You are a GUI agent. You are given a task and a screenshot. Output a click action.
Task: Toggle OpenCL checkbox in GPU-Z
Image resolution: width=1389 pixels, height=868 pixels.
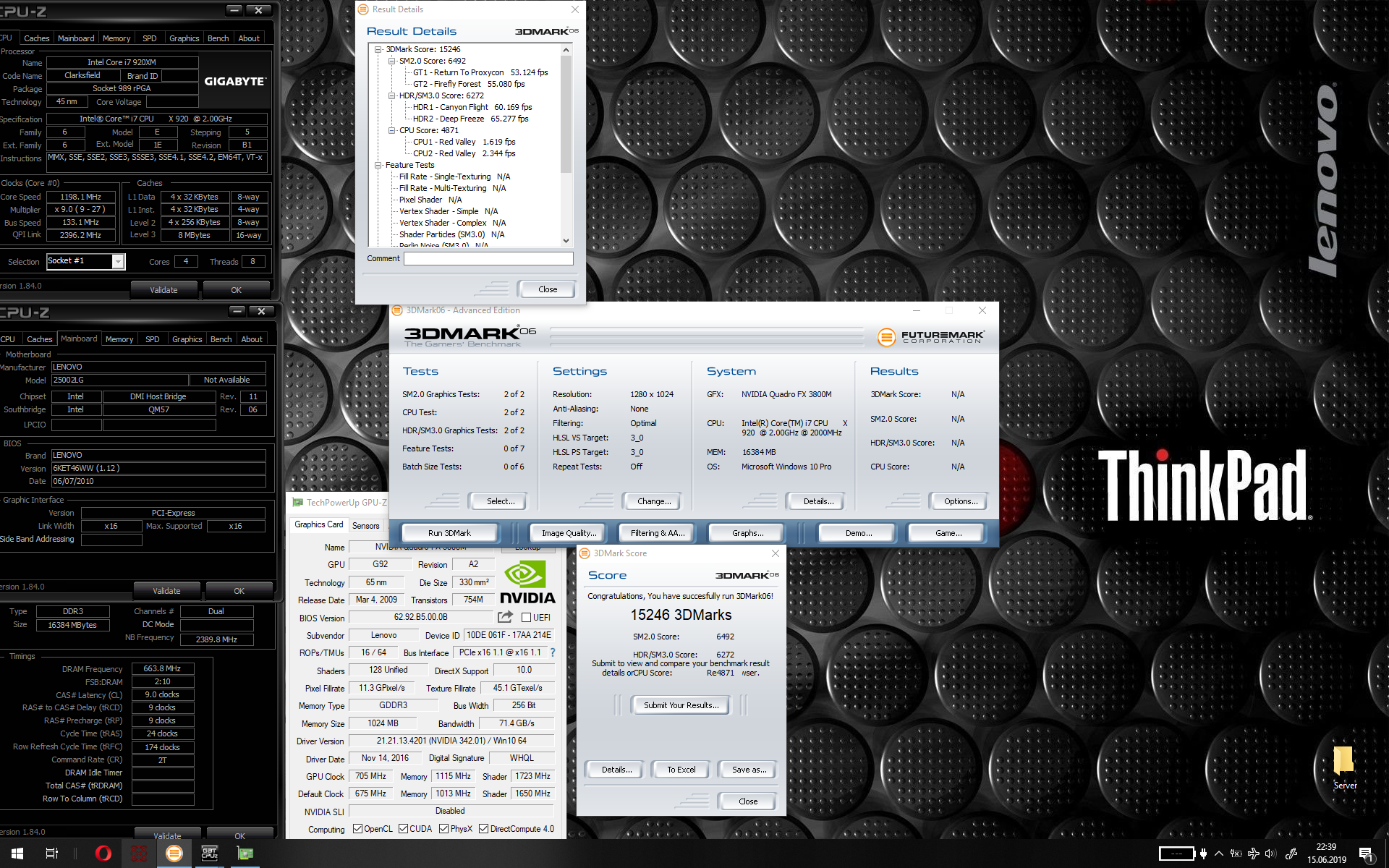pyautogui.click(x=357, y=829)
